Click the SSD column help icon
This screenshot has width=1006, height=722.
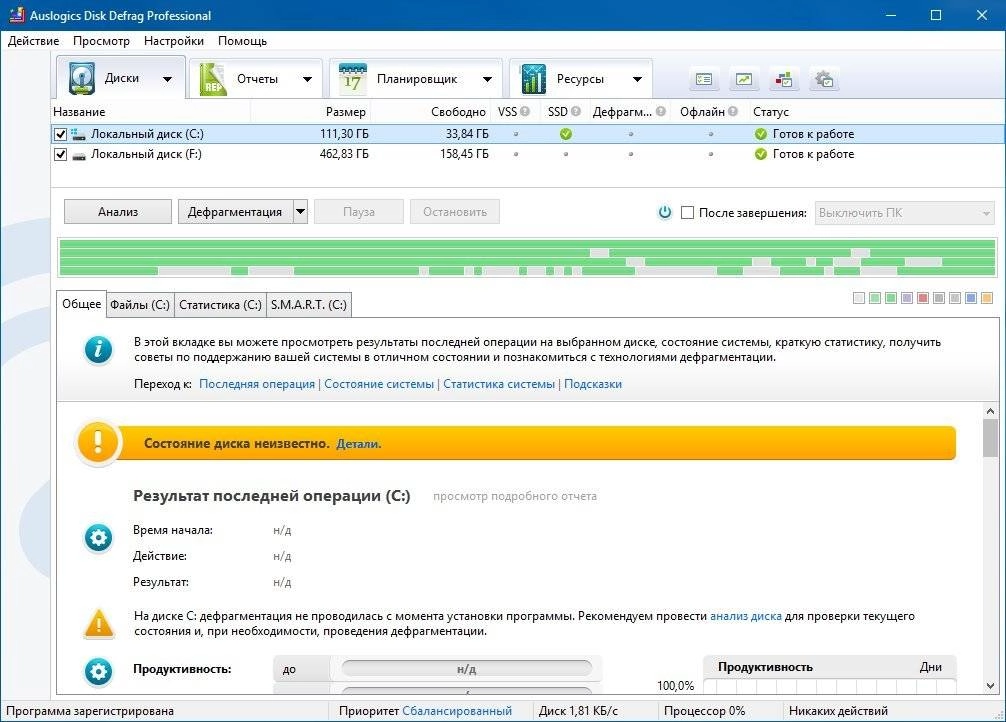575,112
